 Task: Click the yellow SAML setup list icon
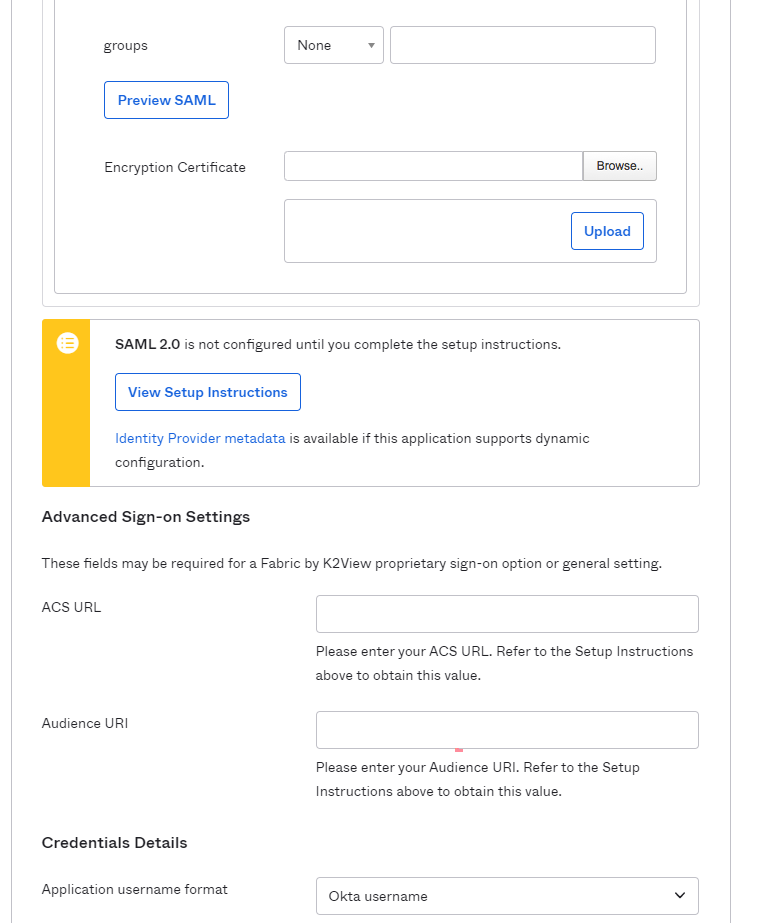coord(67,344)
